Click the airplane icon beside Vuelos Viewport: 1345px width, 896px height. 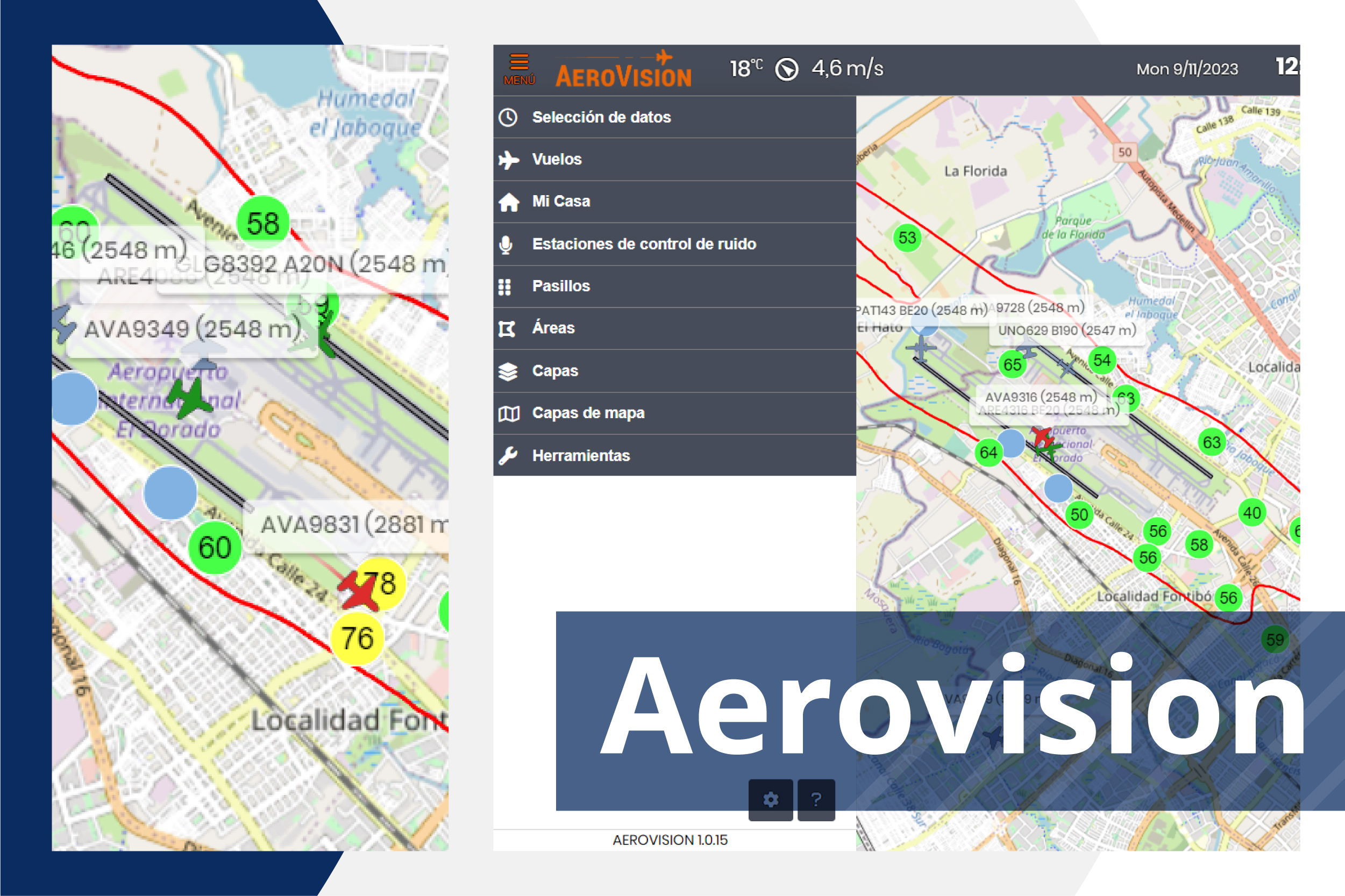508,160
